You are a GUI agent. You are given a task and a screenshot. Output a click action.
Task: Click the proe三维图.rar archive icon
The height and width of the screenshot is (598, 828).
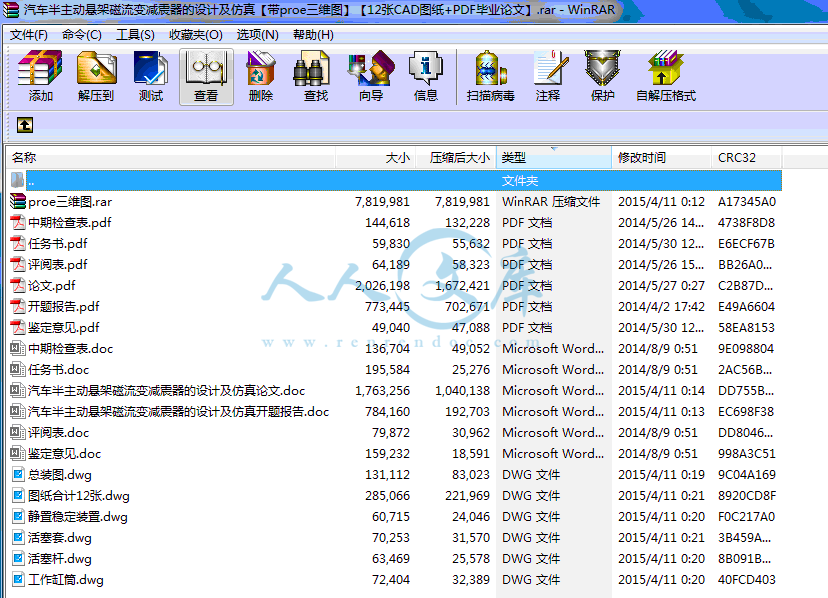[x=18, y=201]
